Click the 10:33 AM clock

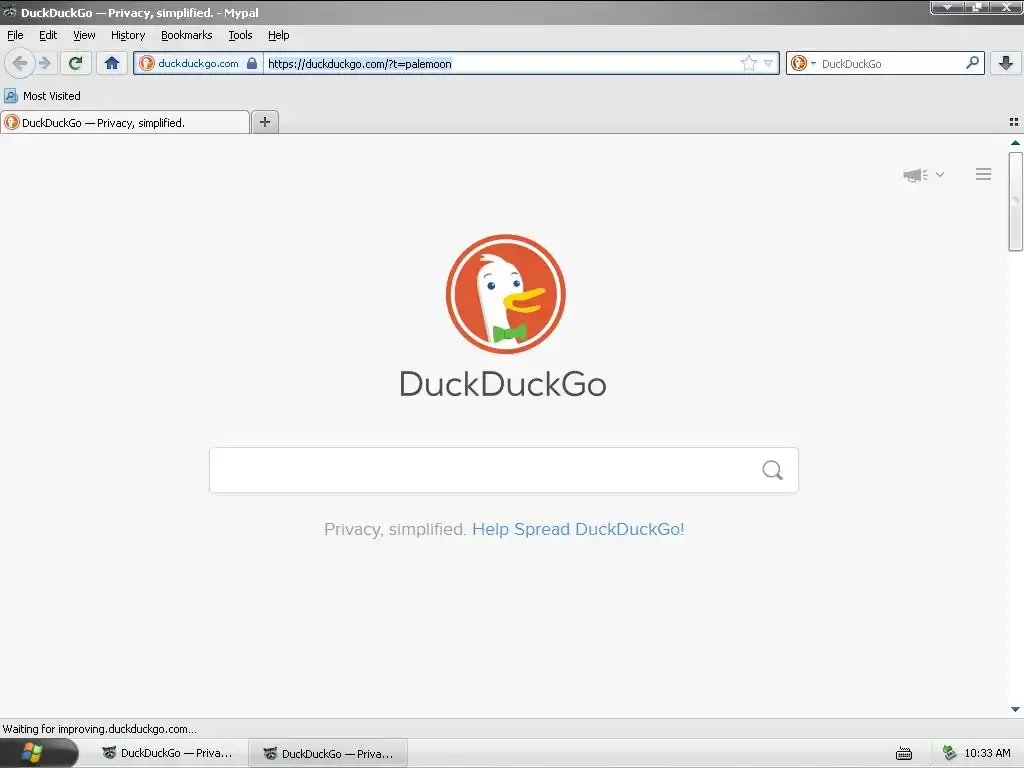987,753
